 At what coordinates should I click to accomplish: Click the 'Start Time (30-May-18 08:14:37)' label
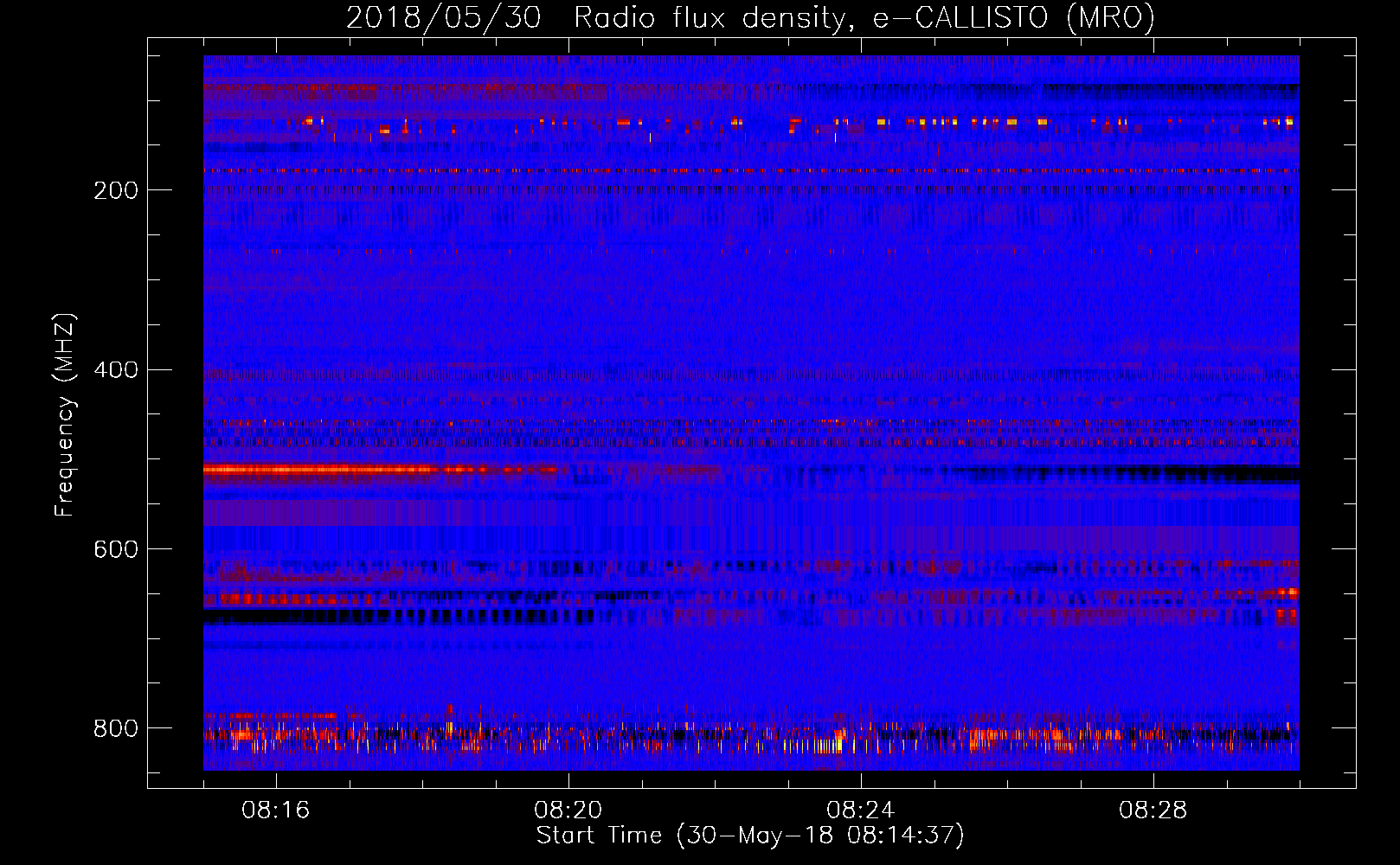(x=750, y=836)
